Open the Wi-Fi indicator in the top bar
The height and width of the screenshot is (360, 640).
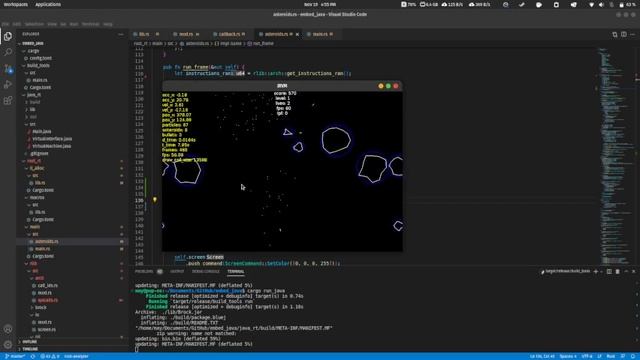click(x=591, y=4)
